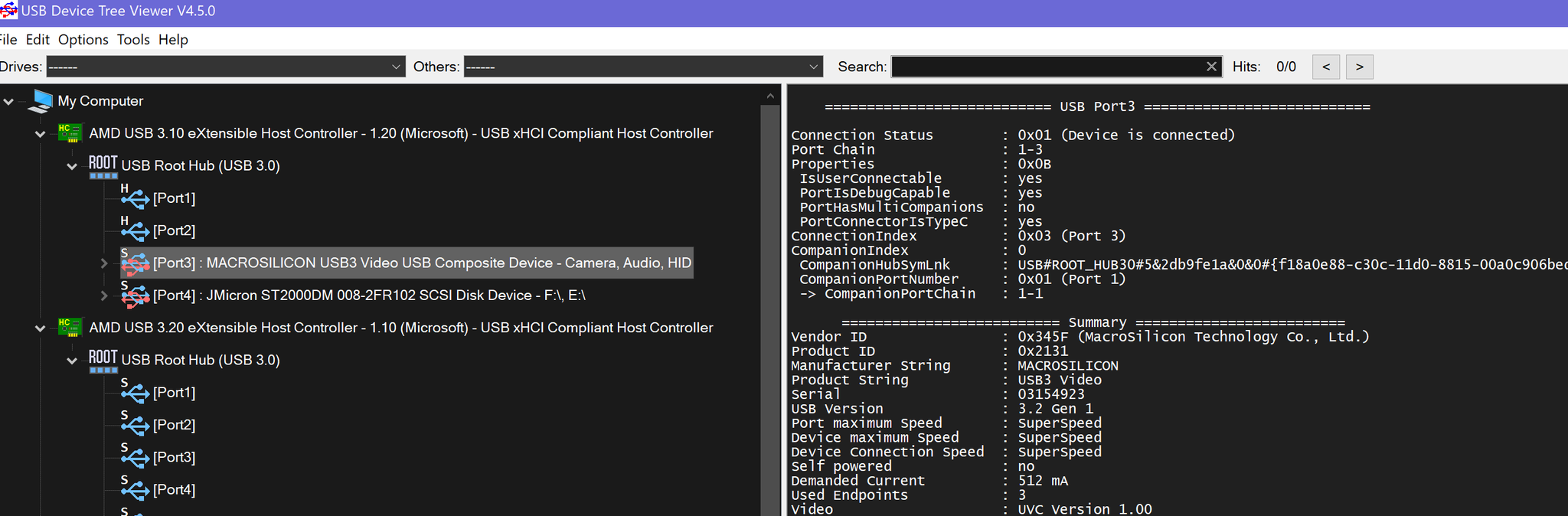Click Vendor ID value 0x345F MacroSilicon
The image size is (1568, 516).
(1193, 336)
